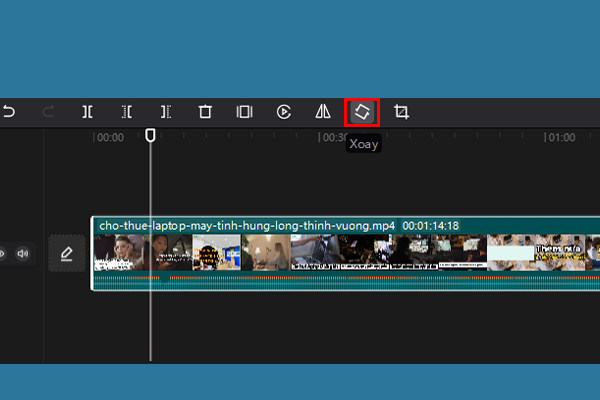Click the greyed-out redo arrow
The height and width of the screenshot is (400, 600).
pyautogui.click(x=48, y=112)
